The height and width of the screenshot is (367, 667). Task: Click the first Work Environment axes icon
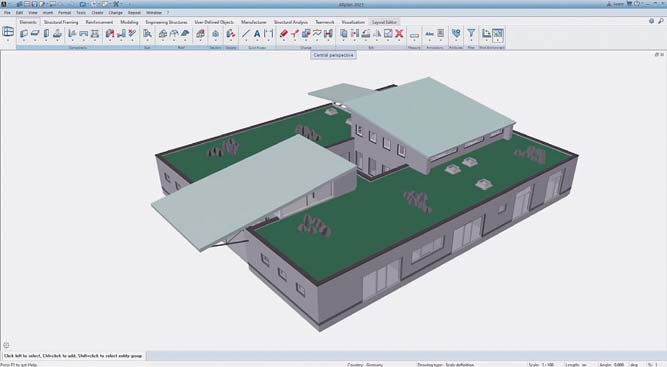click(x=486, y=33)
